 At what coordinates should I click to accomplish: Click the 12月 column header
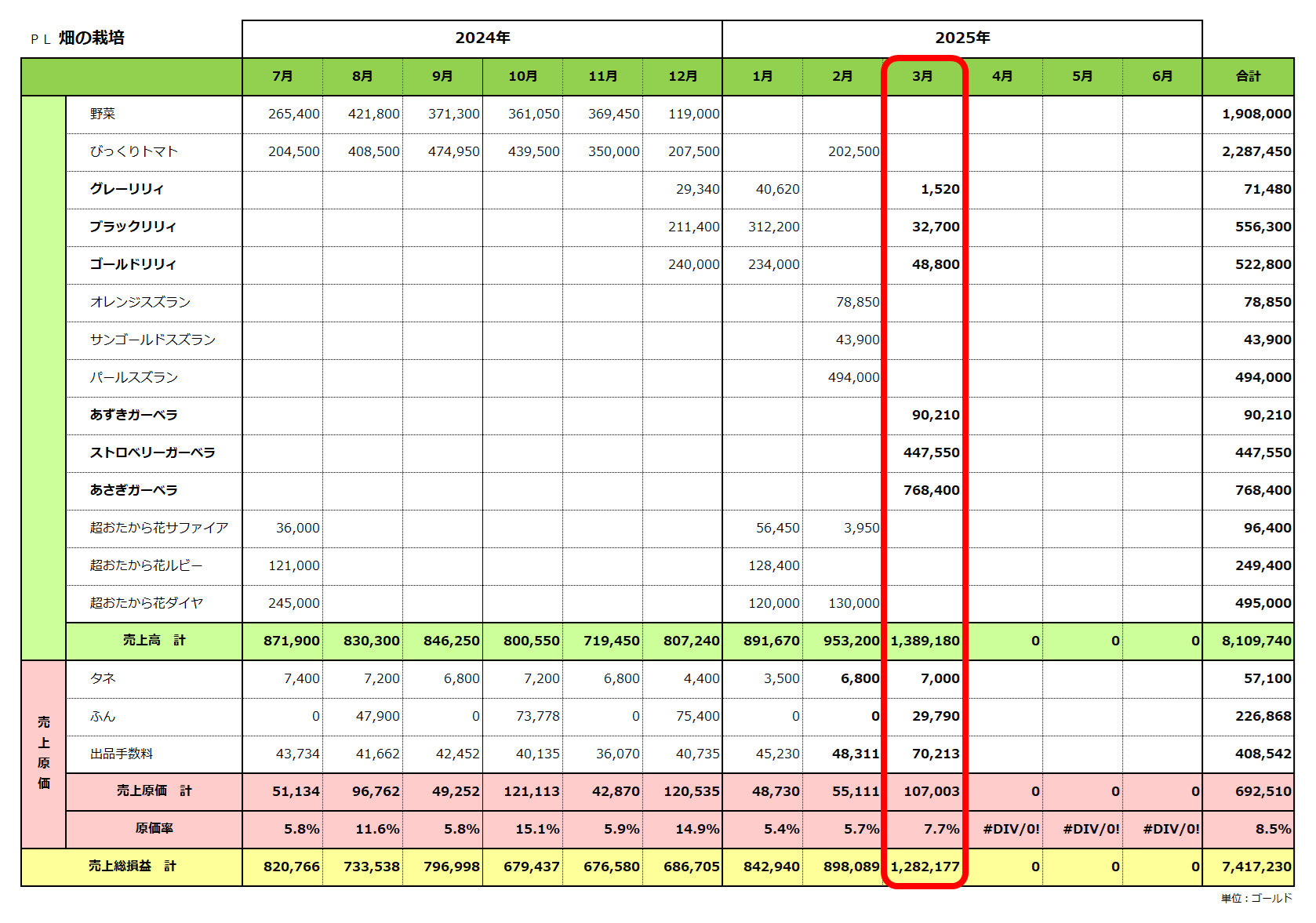coord(682,76)
